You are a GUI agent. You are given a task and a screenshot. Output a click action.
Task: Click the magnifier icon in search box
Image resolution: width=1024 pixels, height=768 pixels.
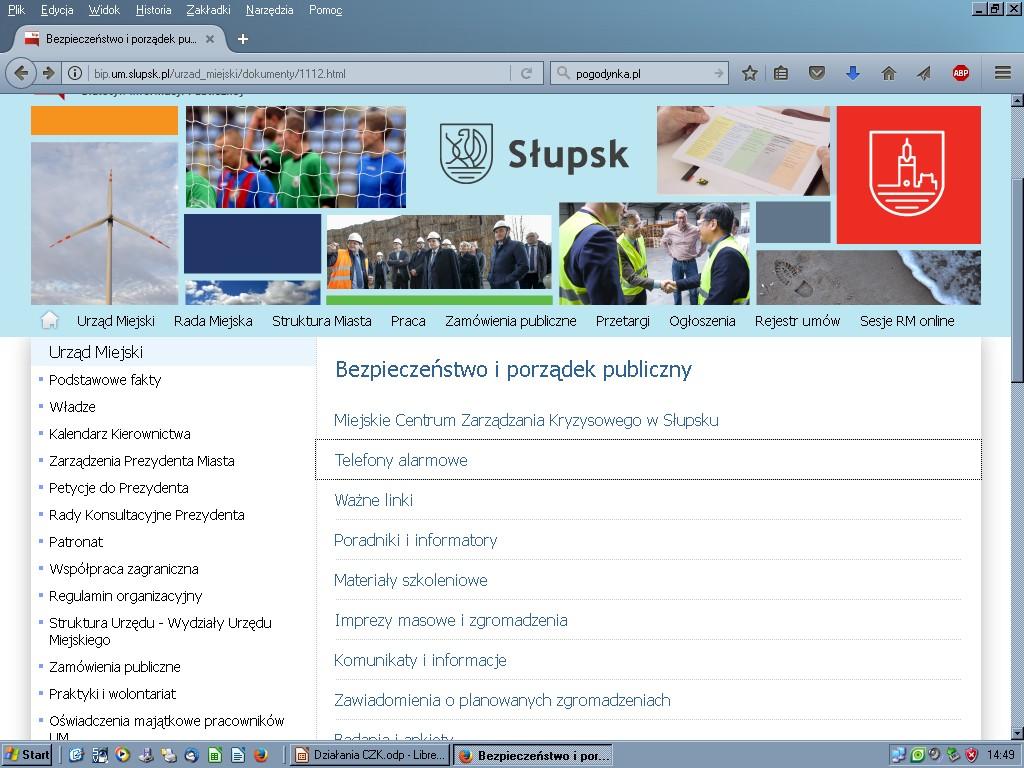click(563, 73)
